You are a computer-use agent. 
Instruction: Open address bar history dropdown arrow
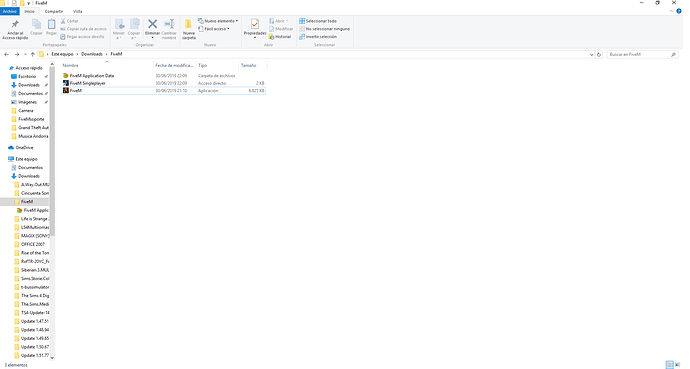pos(591,55)
